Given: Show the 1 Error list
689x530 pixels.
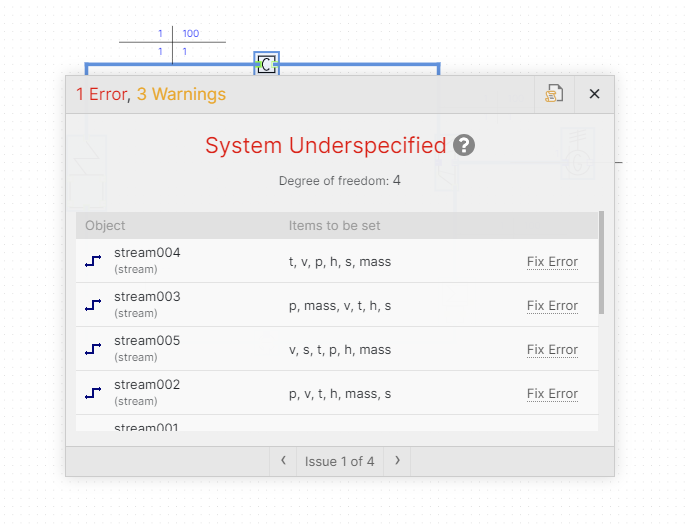Looking at the screenshot, I should 100,94.
